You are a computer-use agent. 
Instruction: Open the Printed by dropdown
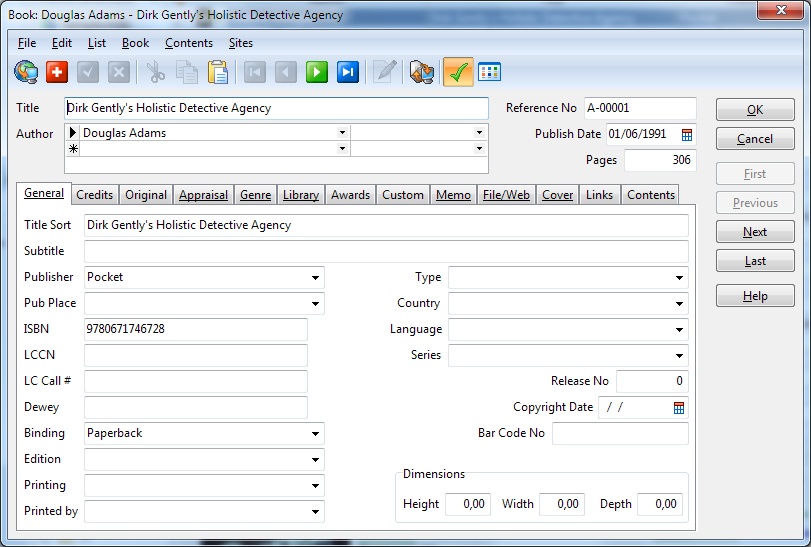316,512
